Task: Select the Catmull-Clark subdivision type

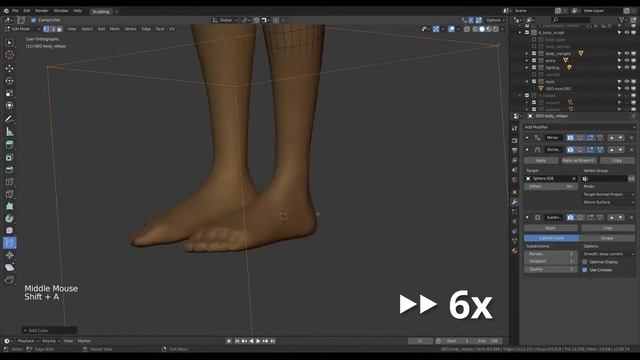Action: tap(551, 238)
